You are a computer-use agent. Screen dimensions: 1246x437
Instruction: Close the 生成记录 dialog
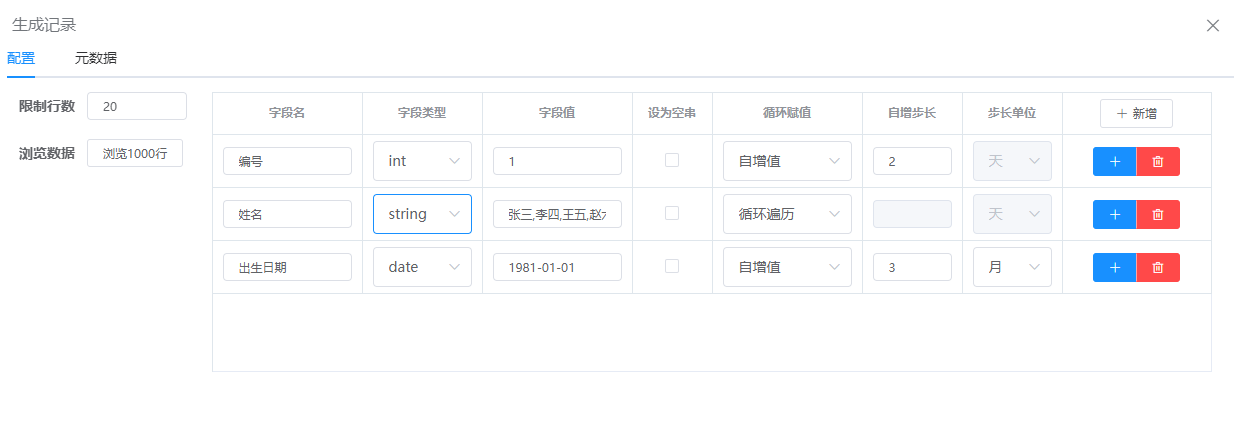point(1212,25)
